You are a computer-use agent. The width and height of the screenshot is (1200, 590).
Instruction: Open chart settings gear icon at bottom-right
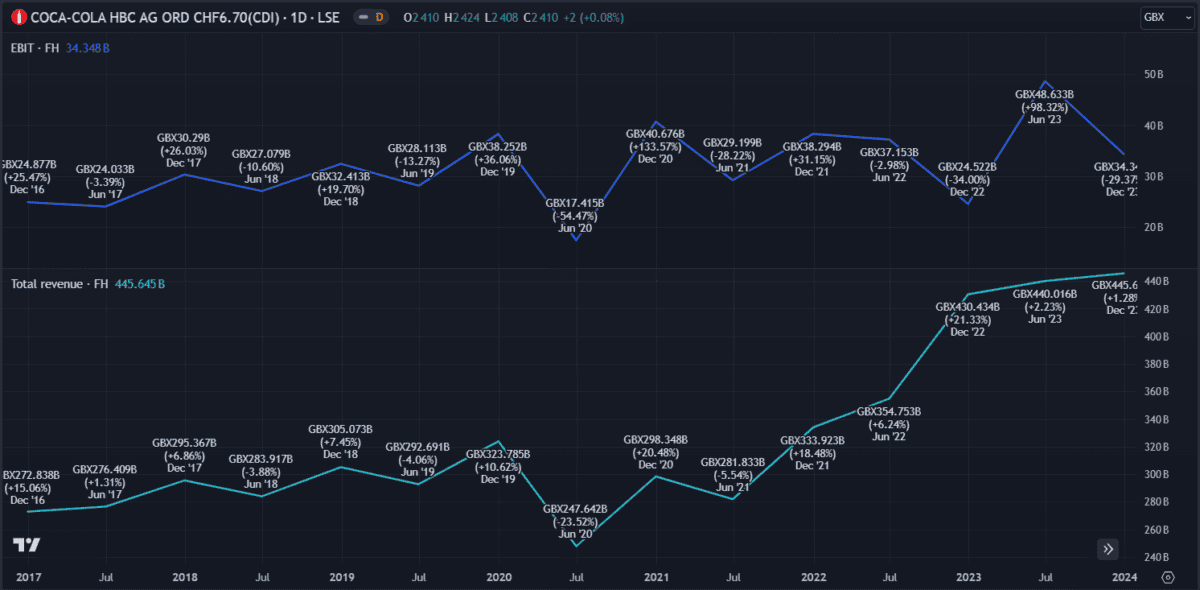coord(1168,577)
